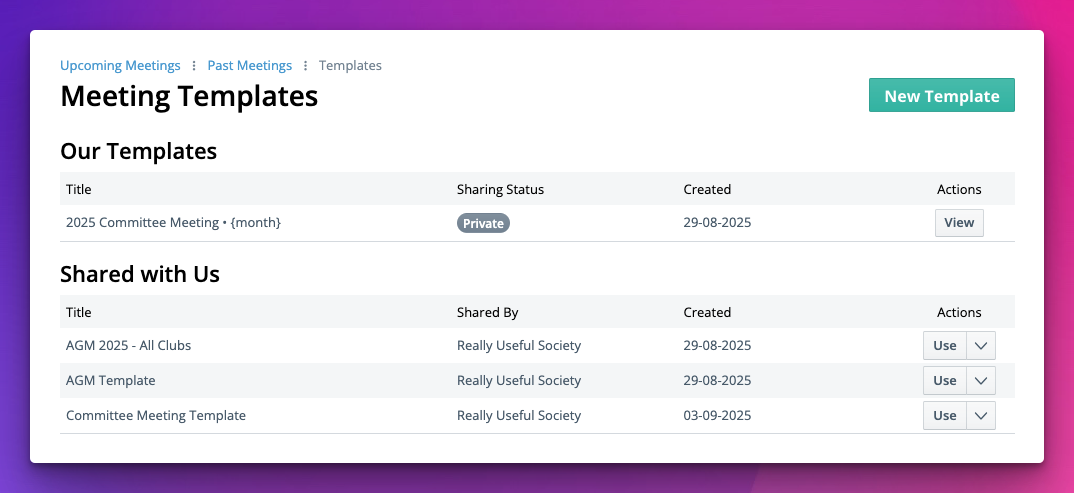Expand dropdown arrow for AGM 2025 - All Clubs
This screenshot has width=1074, height=493.
[x=980, y=346]
